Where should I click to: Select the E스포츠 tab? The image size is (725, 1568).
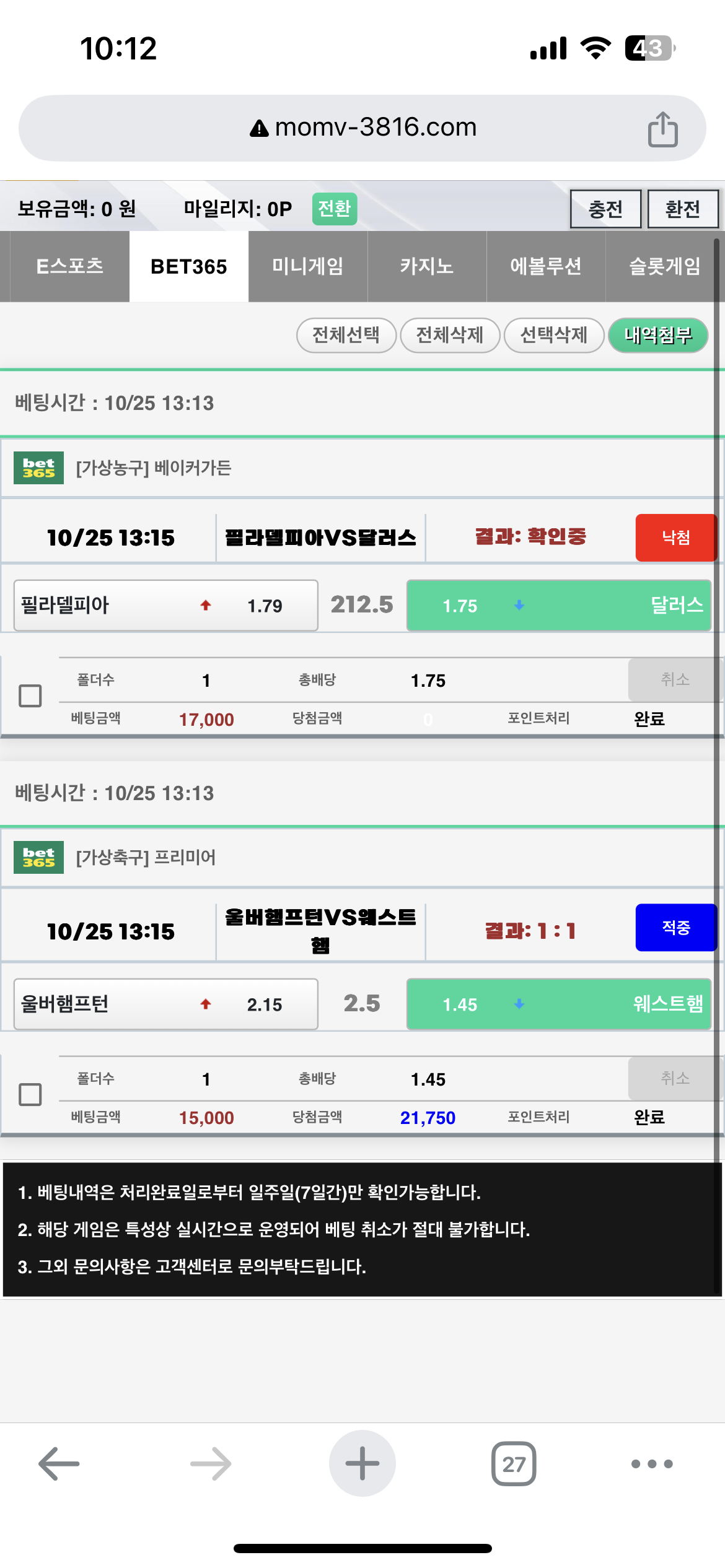69,266
